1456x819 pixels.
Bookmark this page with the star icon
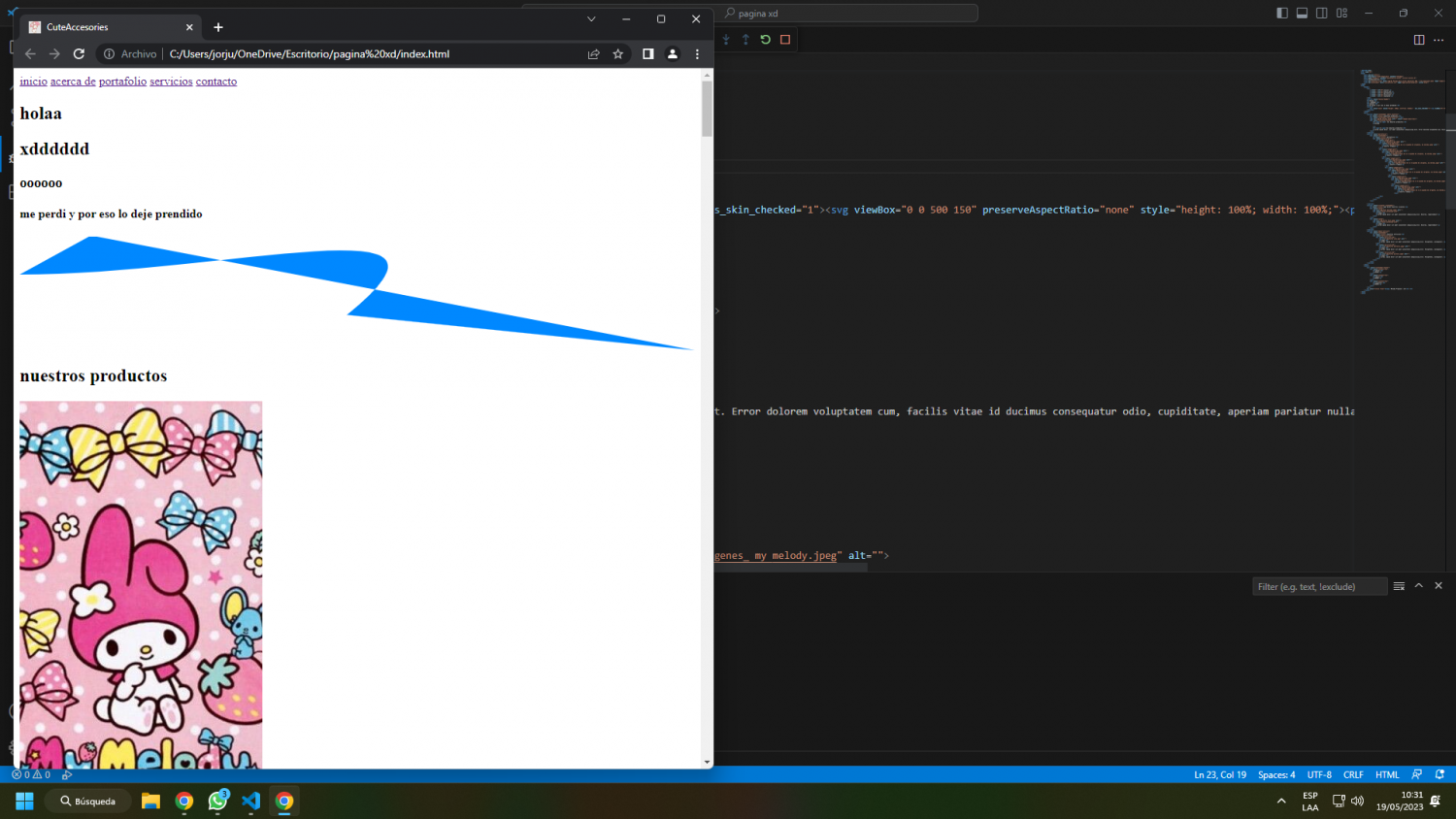pos(617,54)
